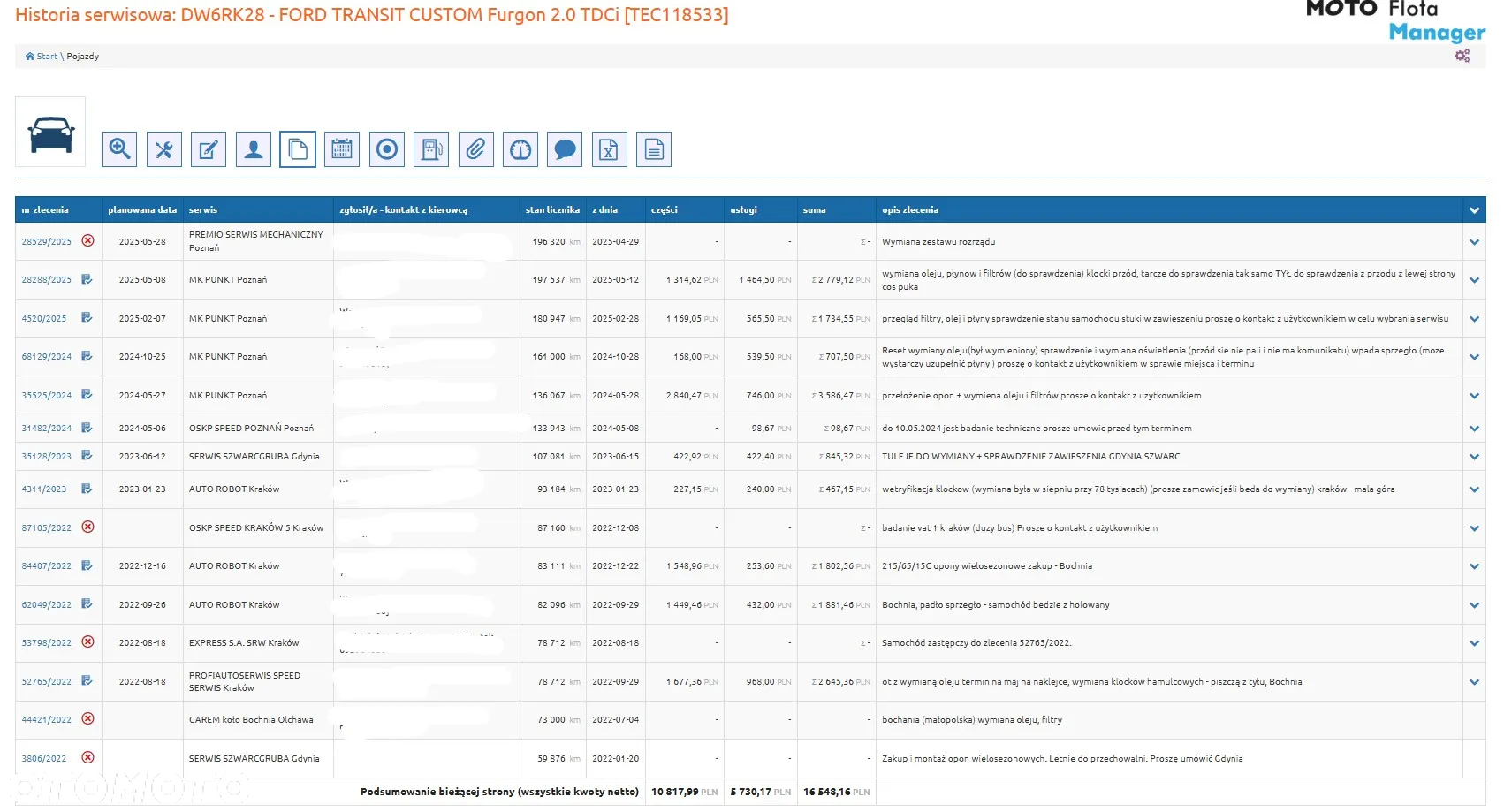1504x812 pixels.
Task: Expand details for order 31482/2024
Action: point(1474,429)
